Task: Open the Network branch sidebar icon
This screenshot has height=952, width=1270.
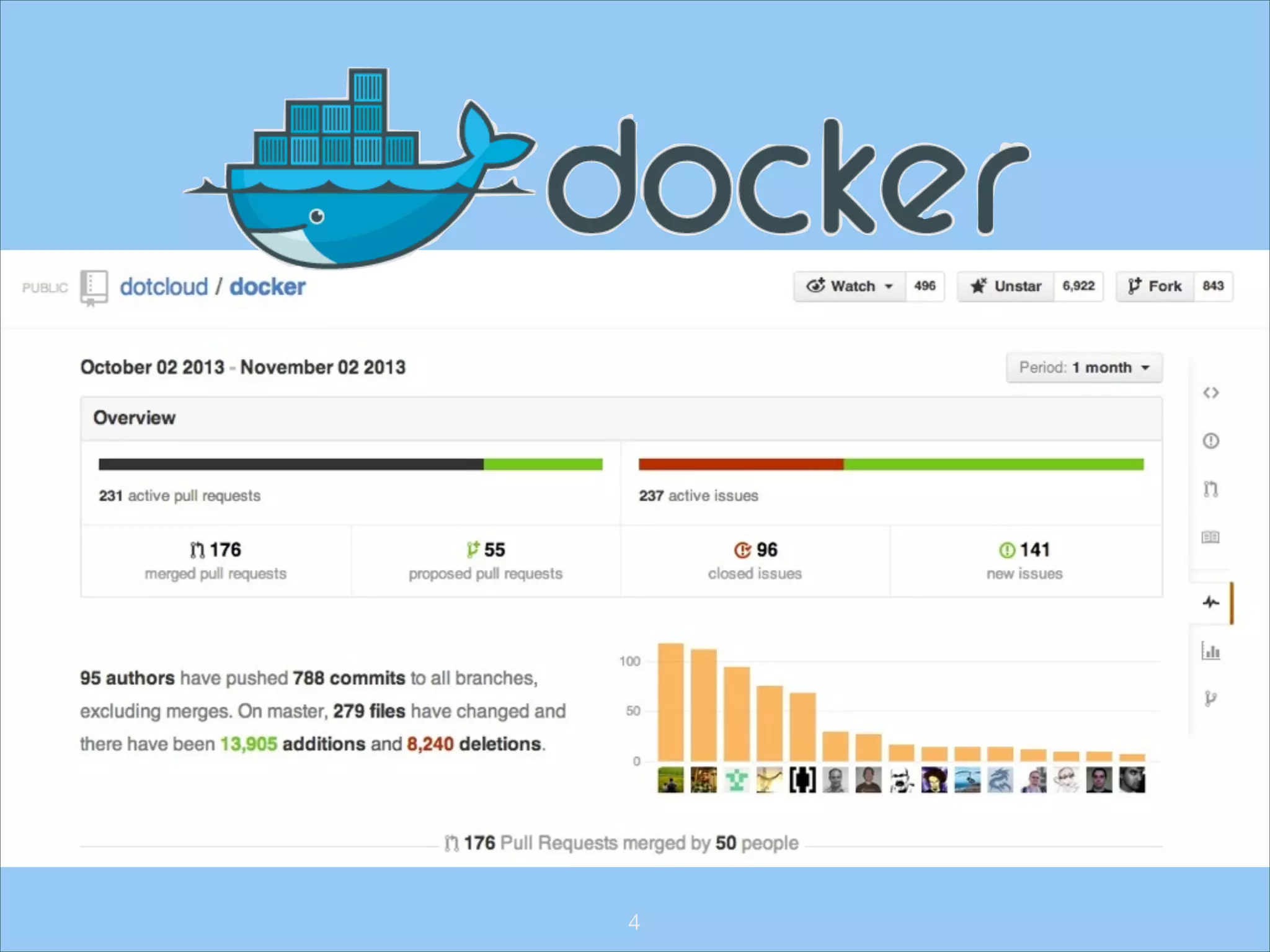Action: [x=1210, y=699]
